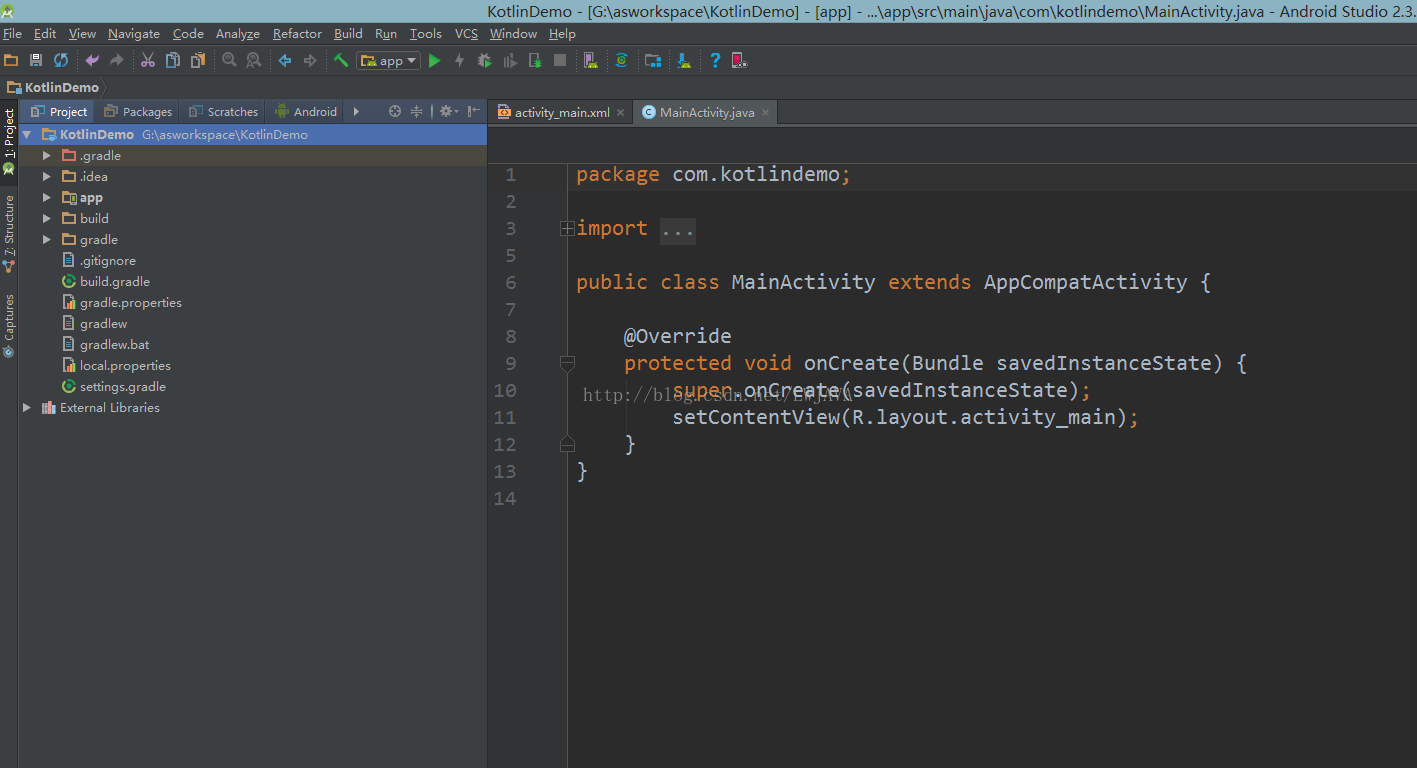This screenshot has width=1417, height=768.
Task: Click the Find magnifier icon
Action: point(229,61)
